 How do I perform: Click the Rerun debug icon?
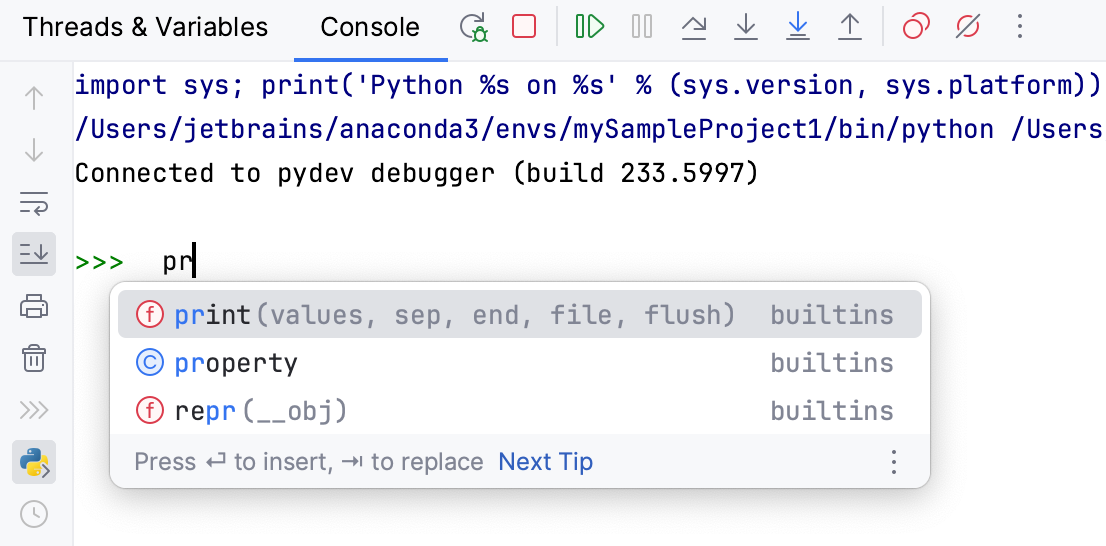(x=473, y=27)
